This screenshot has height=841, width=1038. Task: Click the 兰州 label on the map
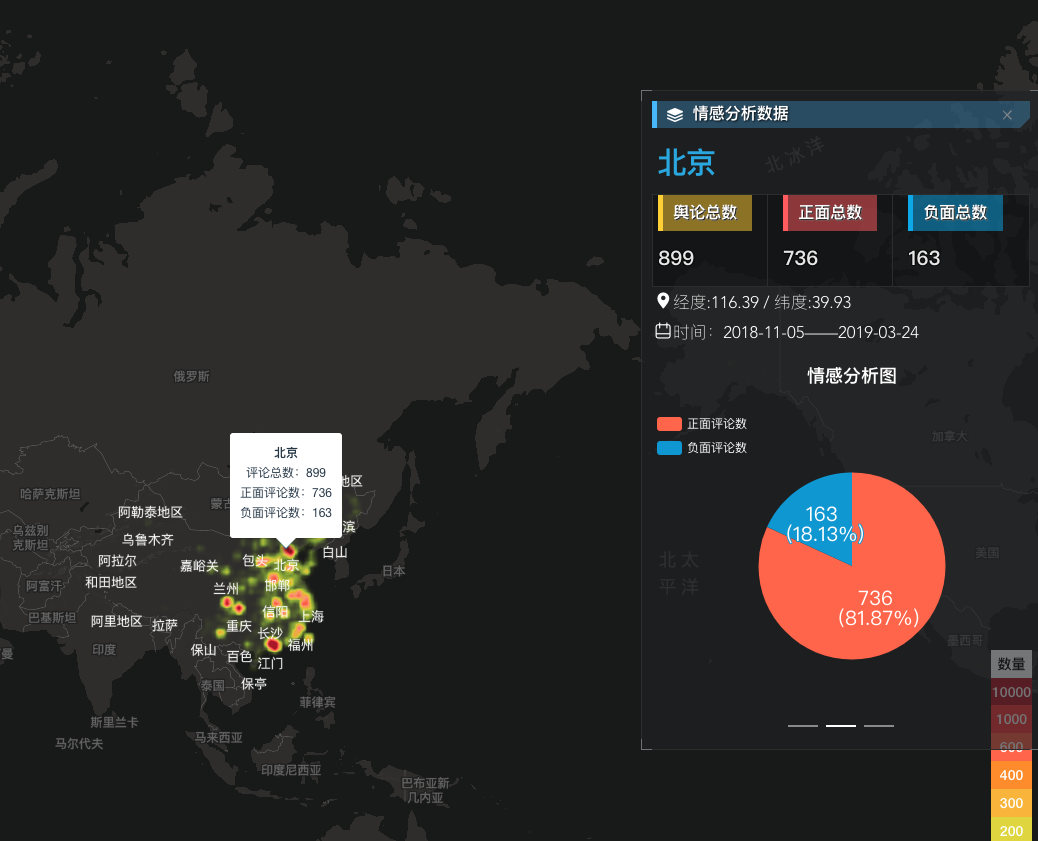pos(226,588)
